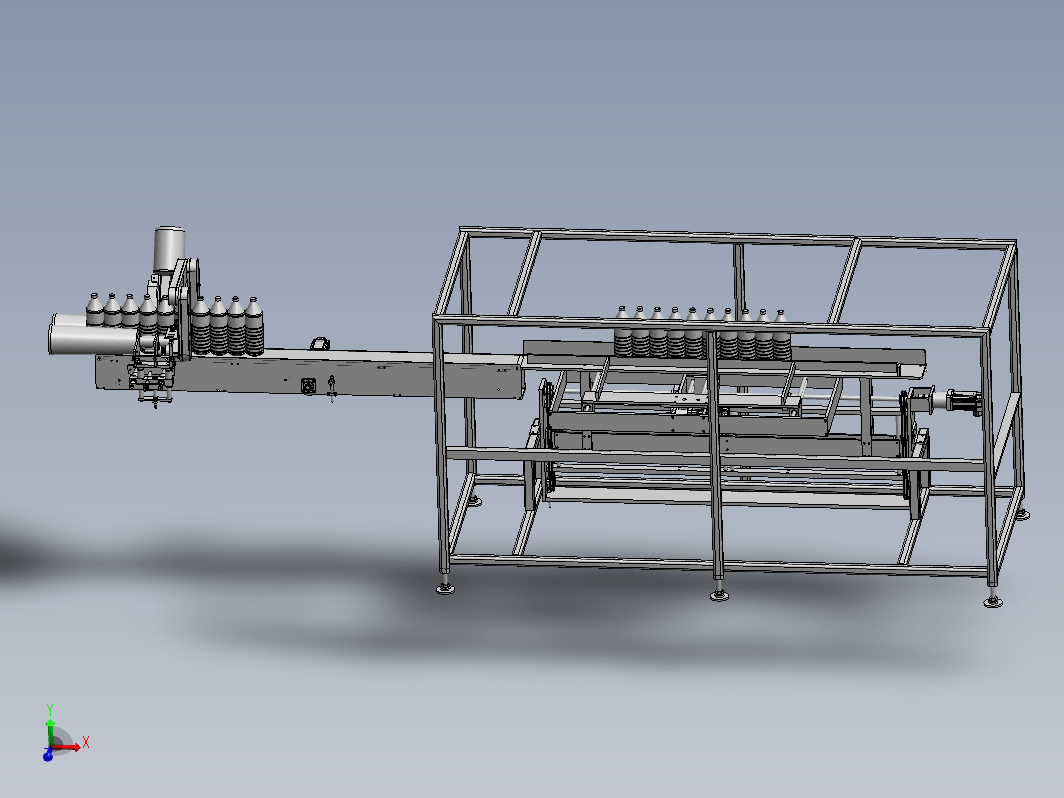Select the small bracket on top of the conveyor
Viewport: 1064px width, 798px height.
[x=320, y=343]
